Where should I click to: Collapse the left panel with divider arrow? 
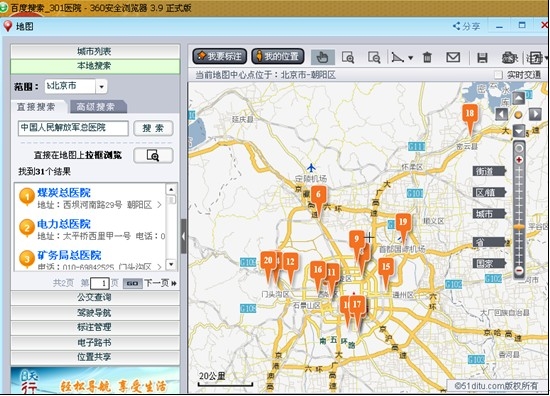[183, 236]
